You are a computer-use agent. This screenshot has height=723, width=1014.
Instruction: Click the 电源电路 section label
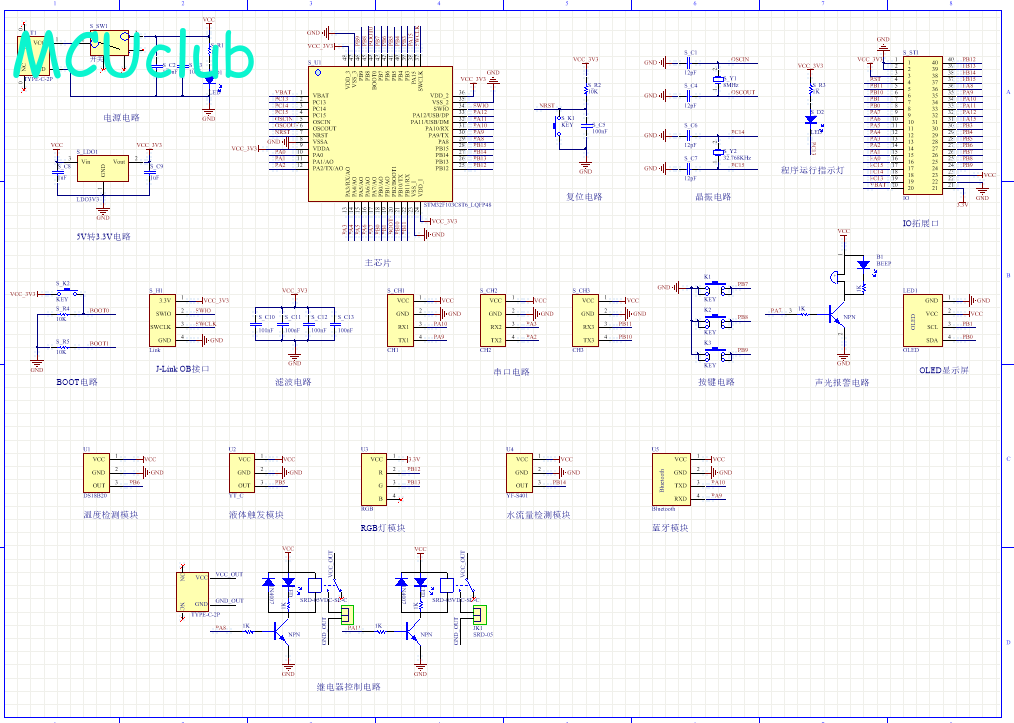122,118
